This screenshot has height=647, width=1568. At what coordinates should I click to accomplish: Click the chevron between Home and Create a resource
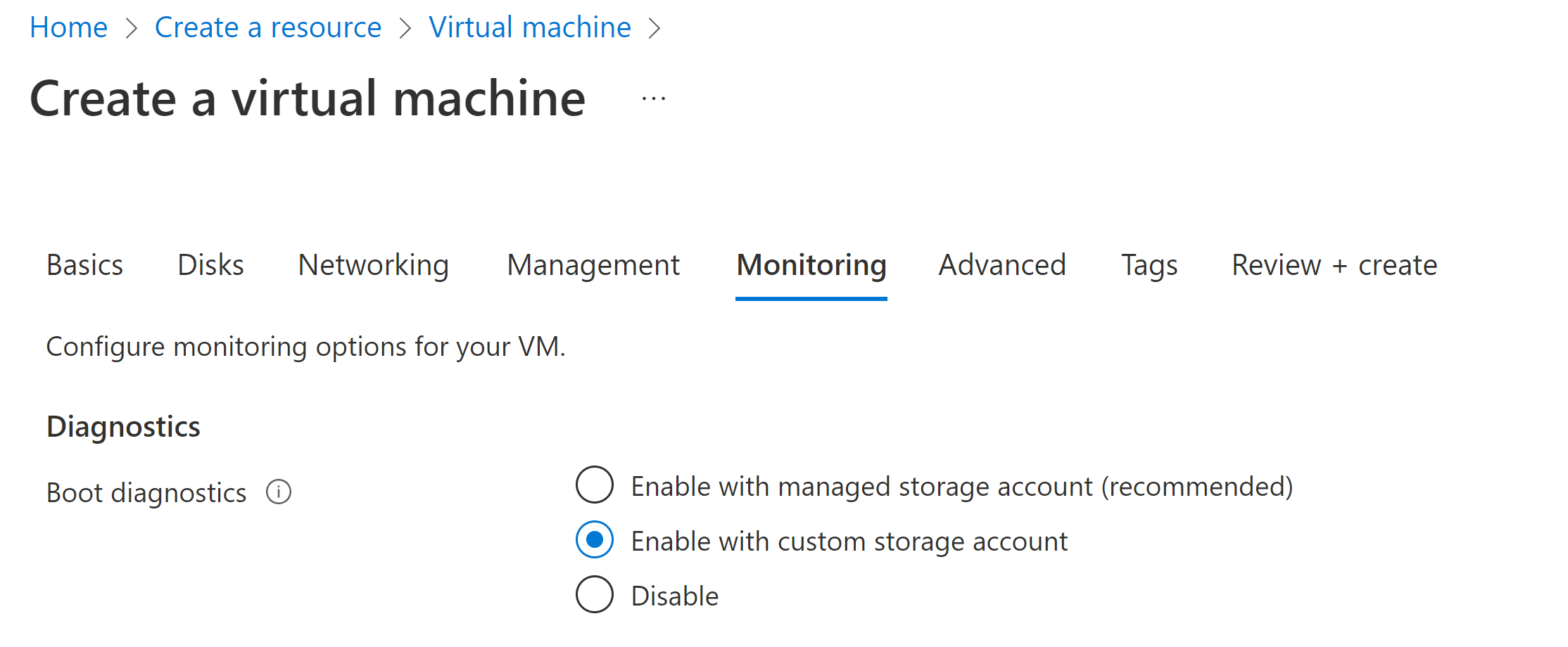[x=131, y=28]
